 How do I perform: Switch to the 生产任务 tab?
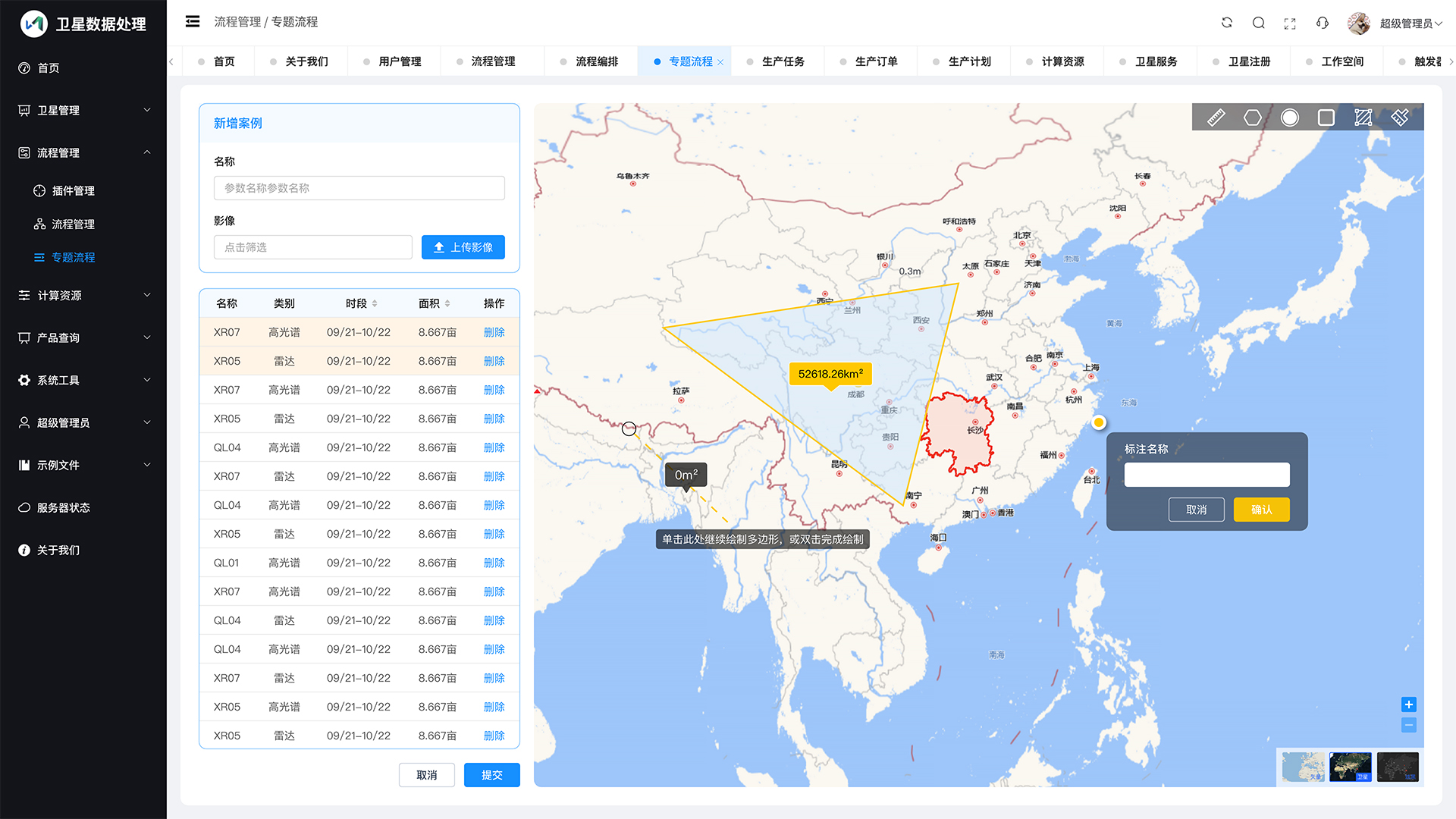[x=777, y=61]
